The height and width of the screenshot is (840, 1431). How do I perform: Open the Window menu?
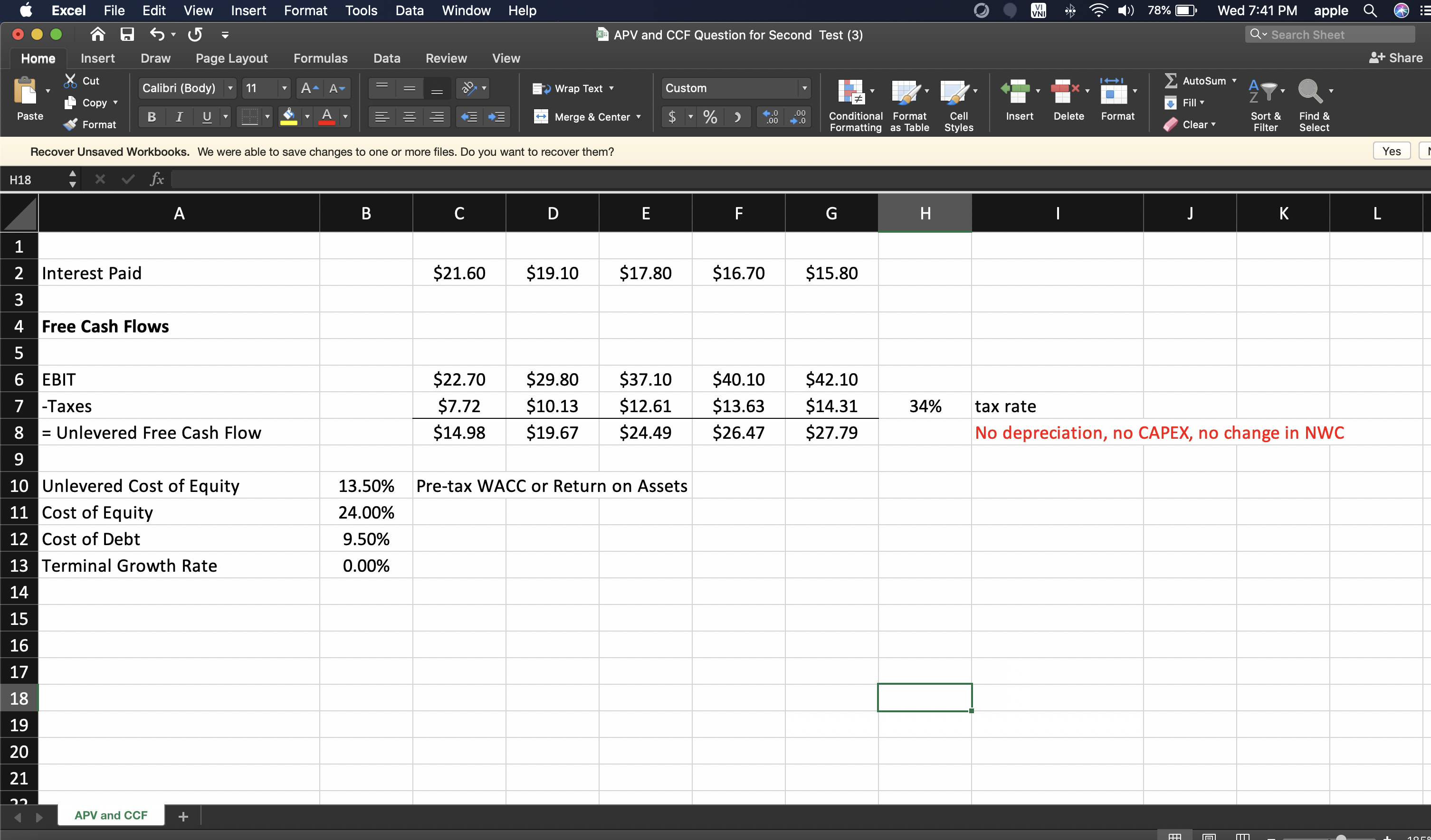[x=466, y=10]
